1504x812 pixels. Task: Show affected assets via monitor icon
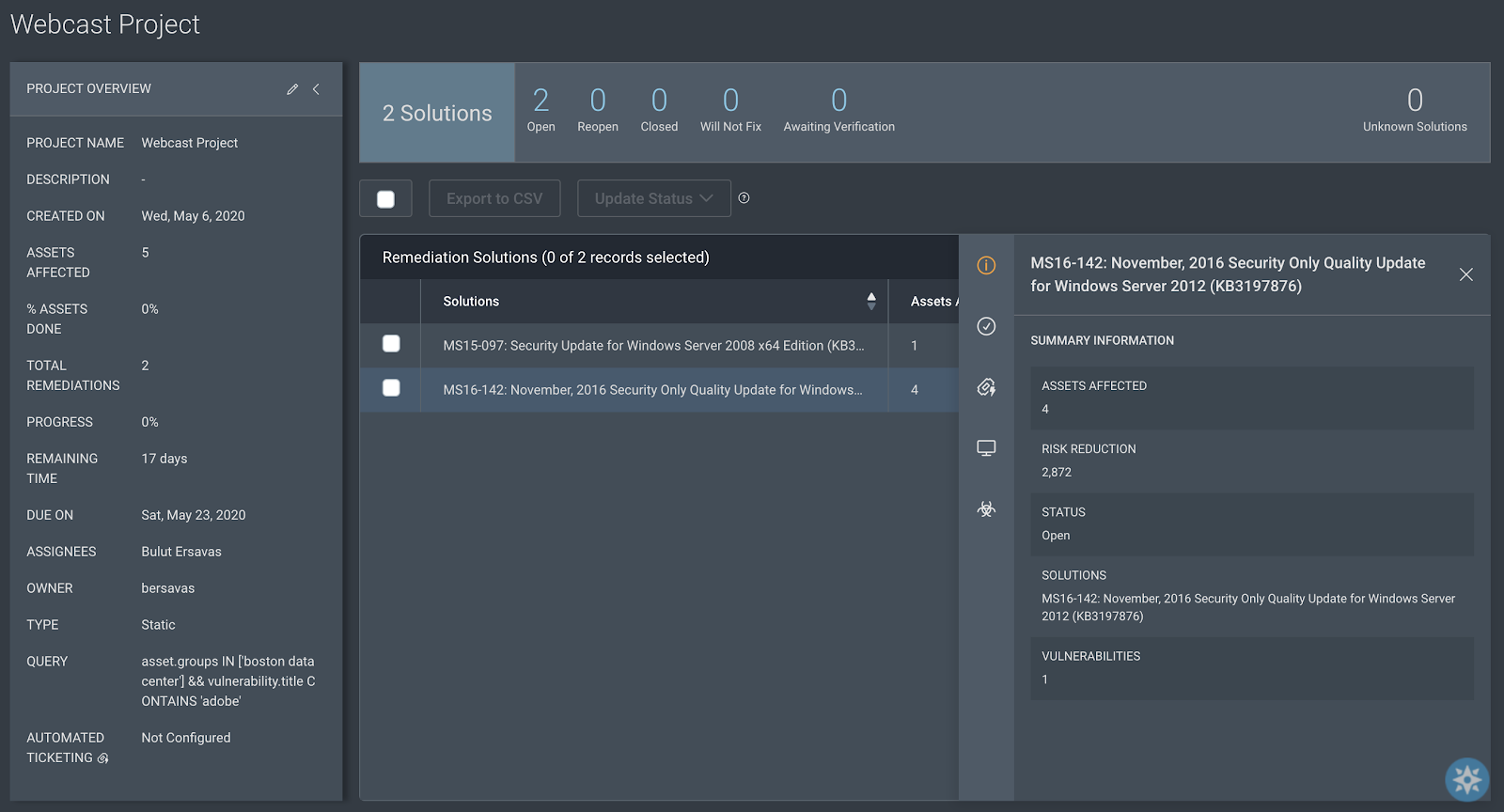coord(986,448)
